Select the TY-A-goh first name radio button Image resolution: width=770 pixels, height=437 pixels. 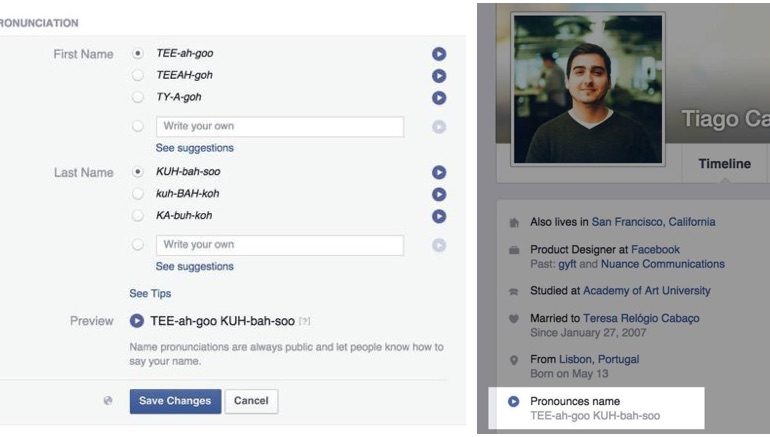138,98
